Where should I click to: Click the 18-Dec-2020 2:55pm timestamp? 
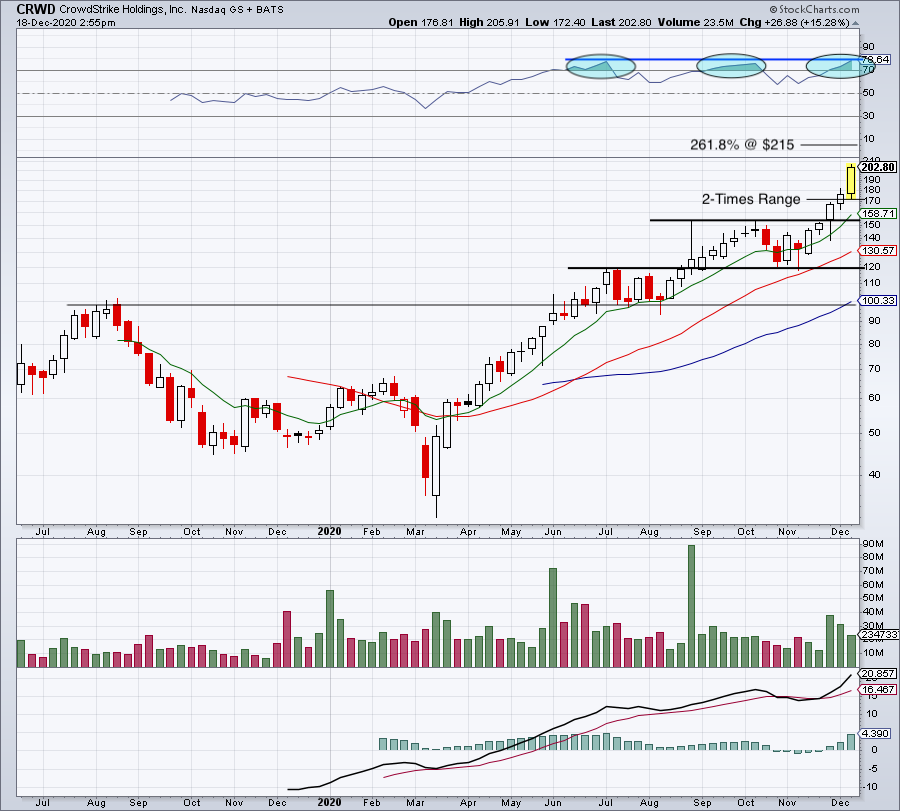point(66,23)
